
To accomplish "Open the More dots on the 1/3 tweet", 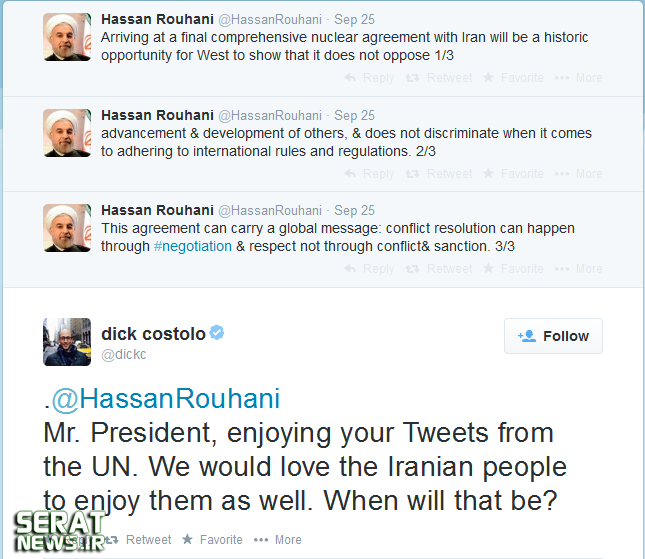I will point(562,78).
